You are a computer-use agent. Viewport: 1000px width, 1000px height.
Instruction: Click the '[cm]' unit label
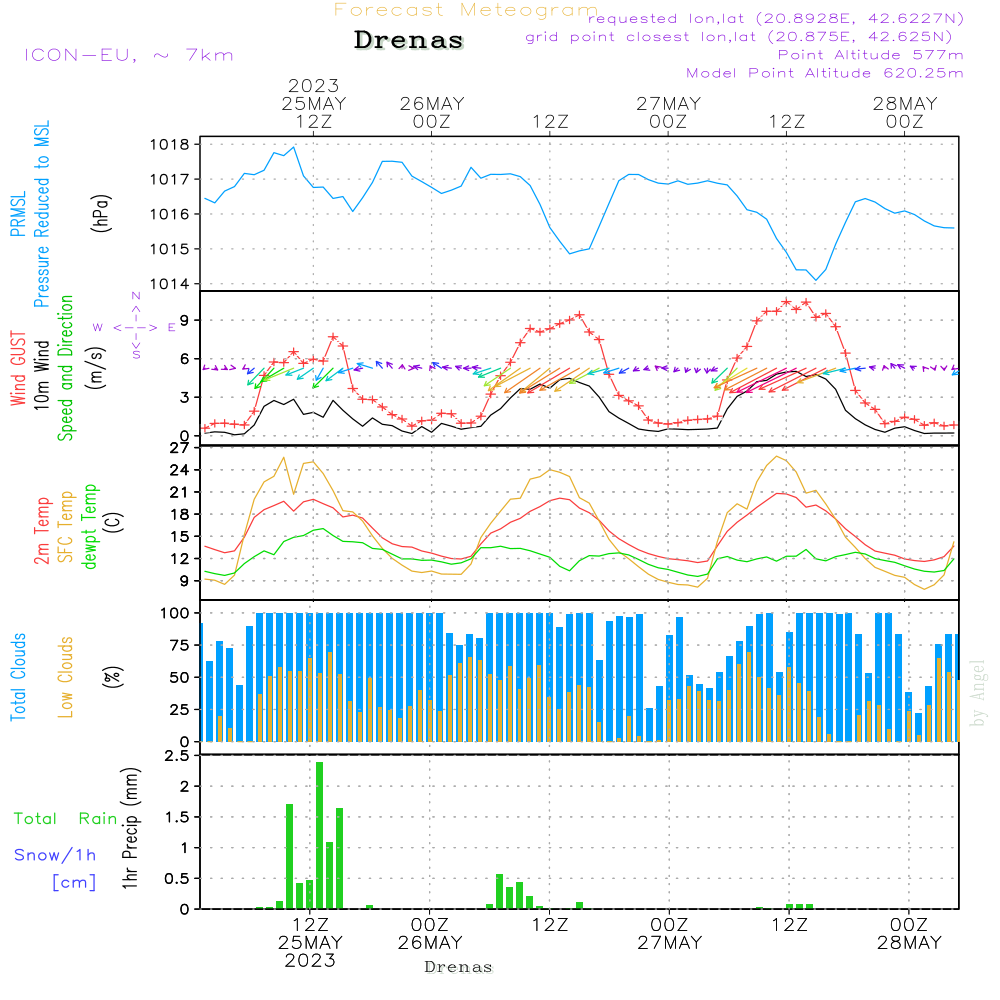click(x=74, y=882)
